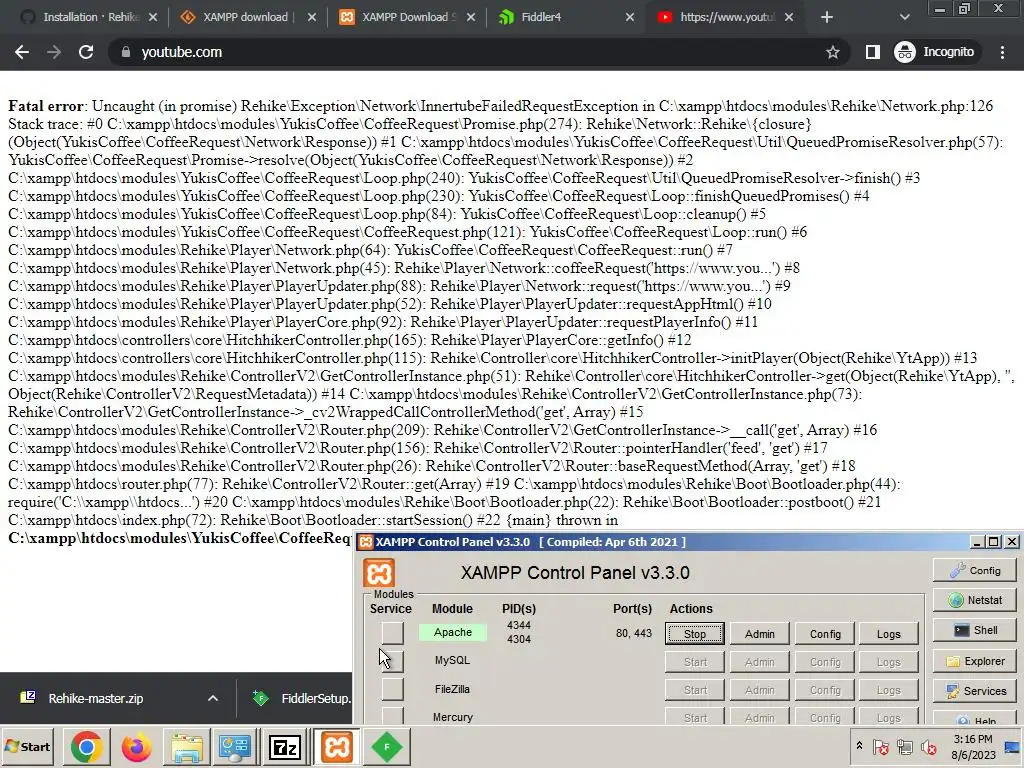Open the FileZilla Config menu

pos(825,690)
